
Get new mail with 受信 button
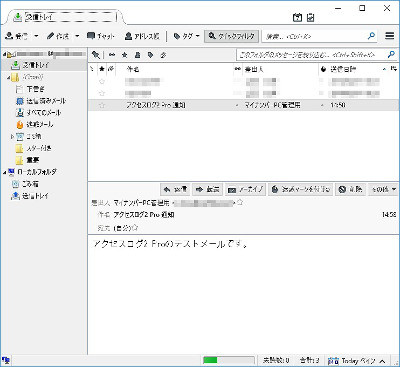pos(17,36)
